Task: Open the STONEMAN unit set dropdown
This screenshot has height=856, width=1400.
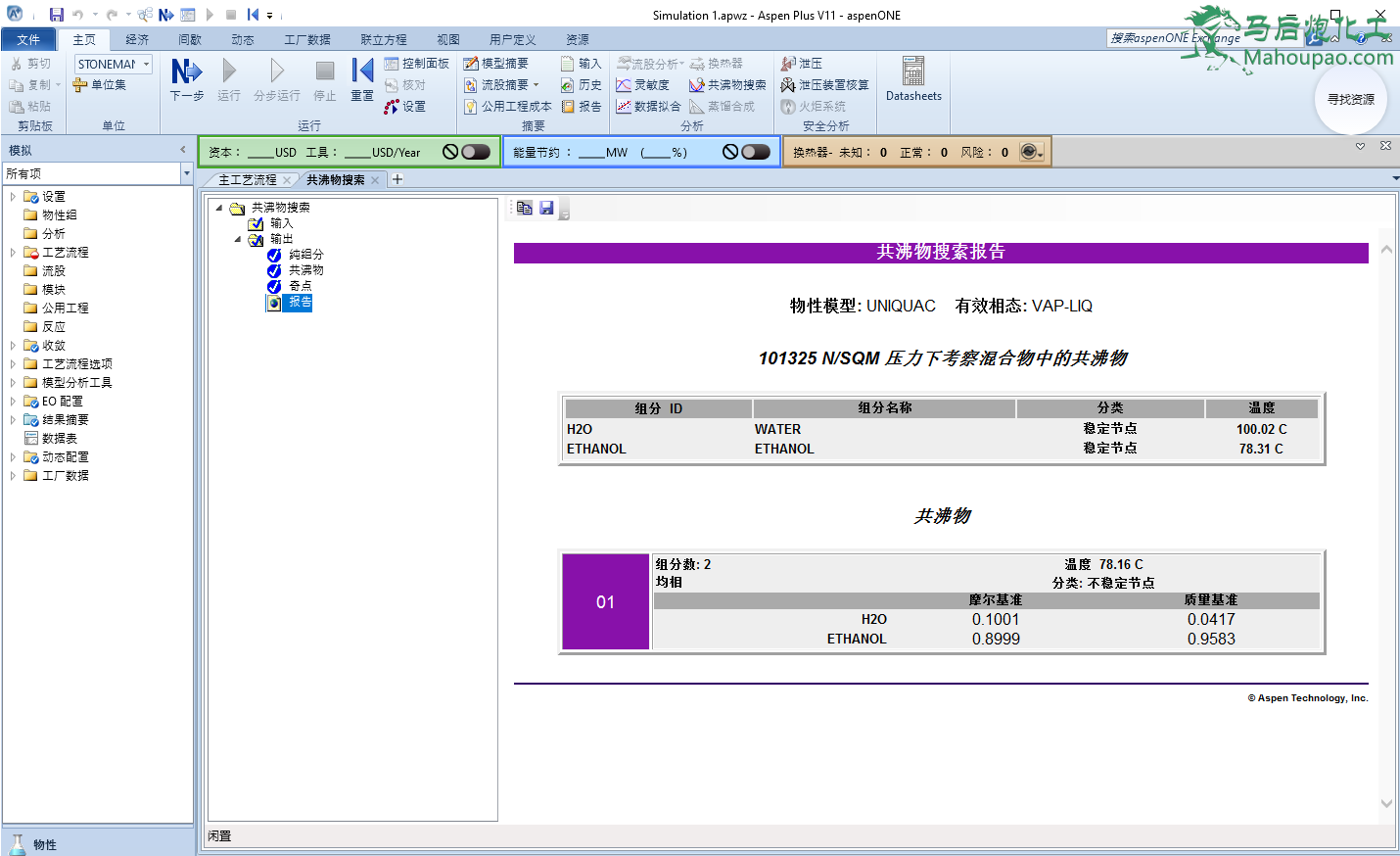Action: click(147, 64)
